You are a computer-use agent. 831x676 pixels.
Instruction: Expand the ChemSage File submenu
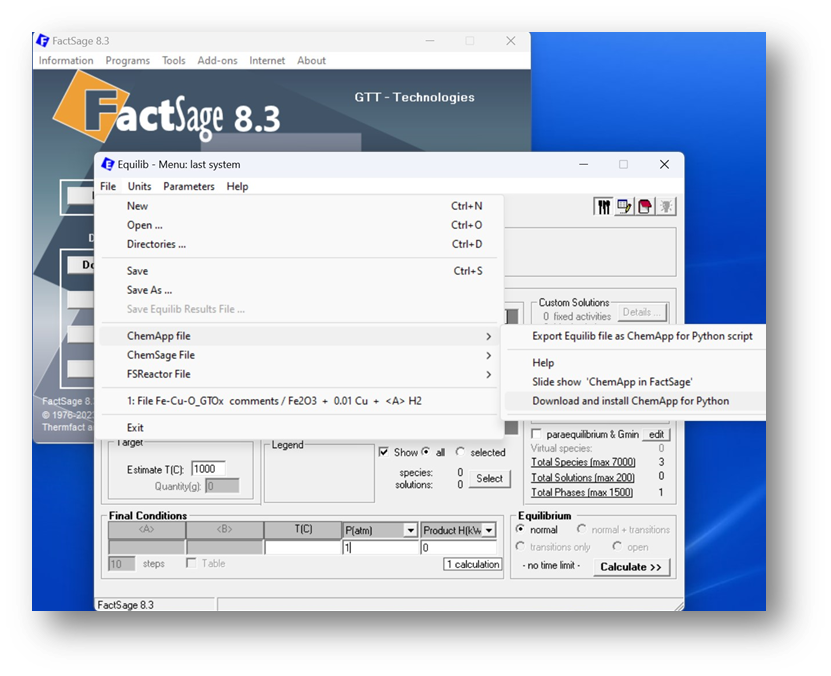[x=298, y=355]
